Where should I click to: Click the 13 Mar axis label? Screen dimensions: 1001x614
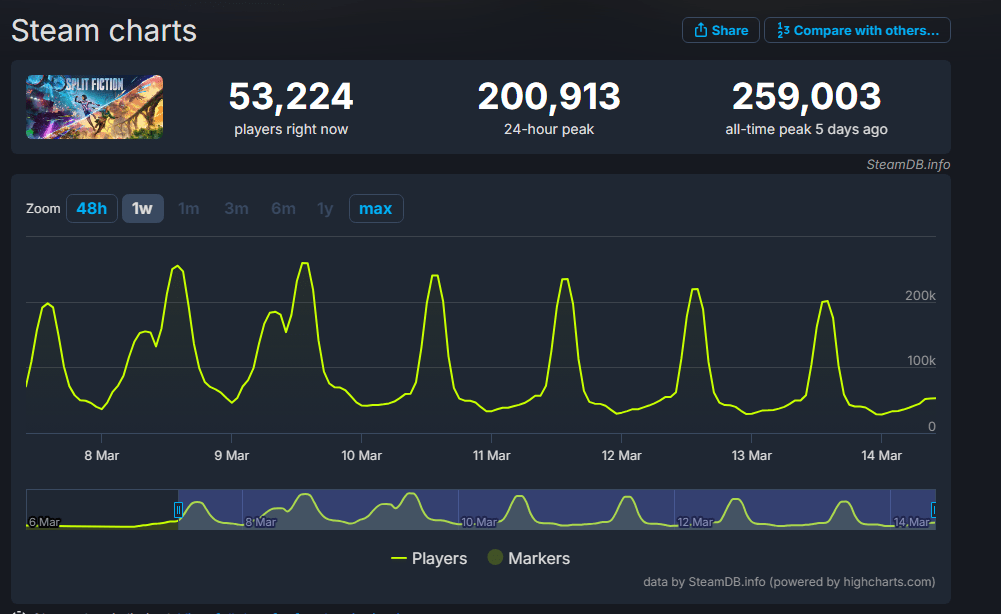click(x=751, y=456)
